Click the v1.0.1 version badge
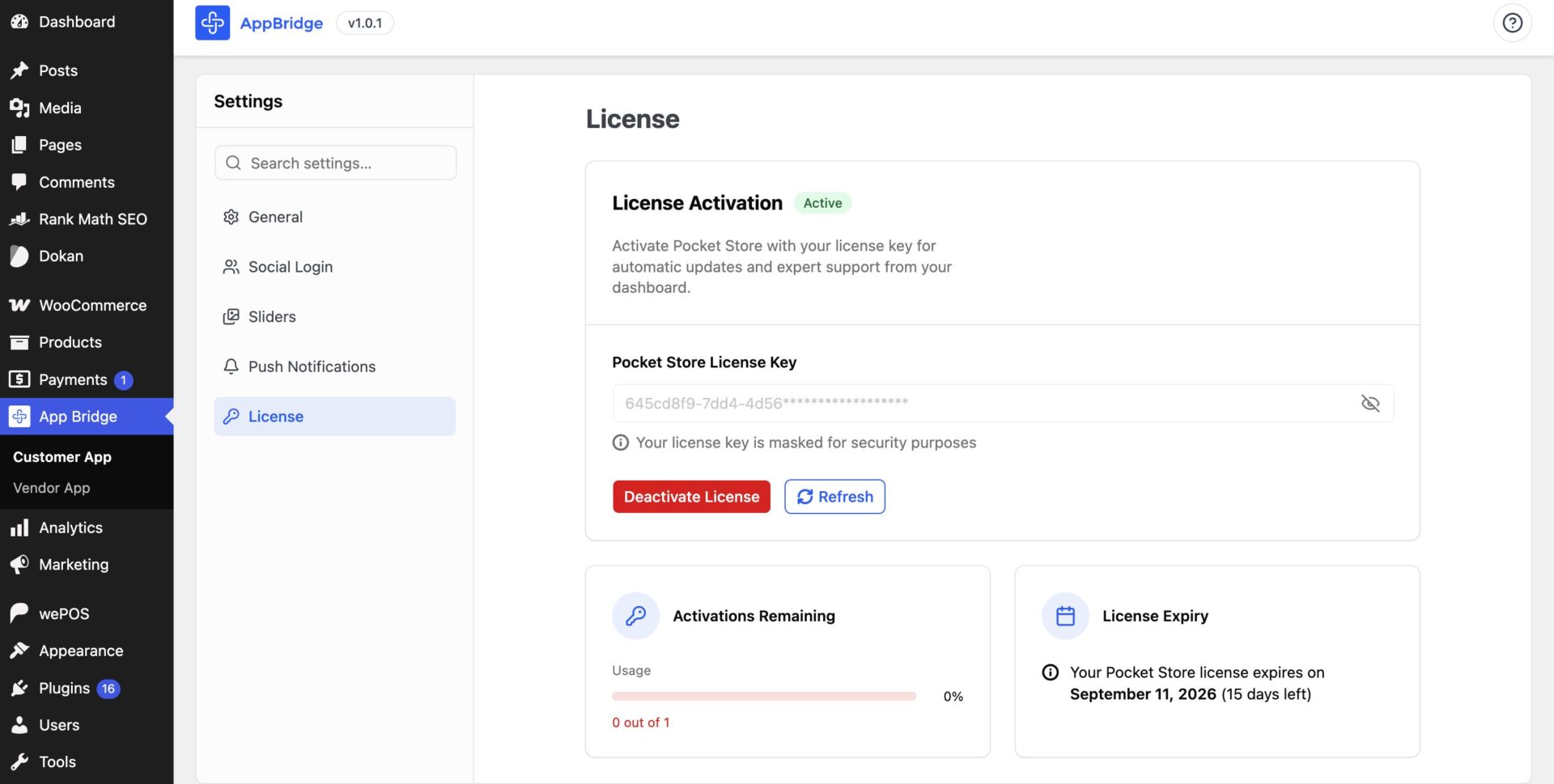The height and width of the screenshot is (784, 1554). coord(365,23)
